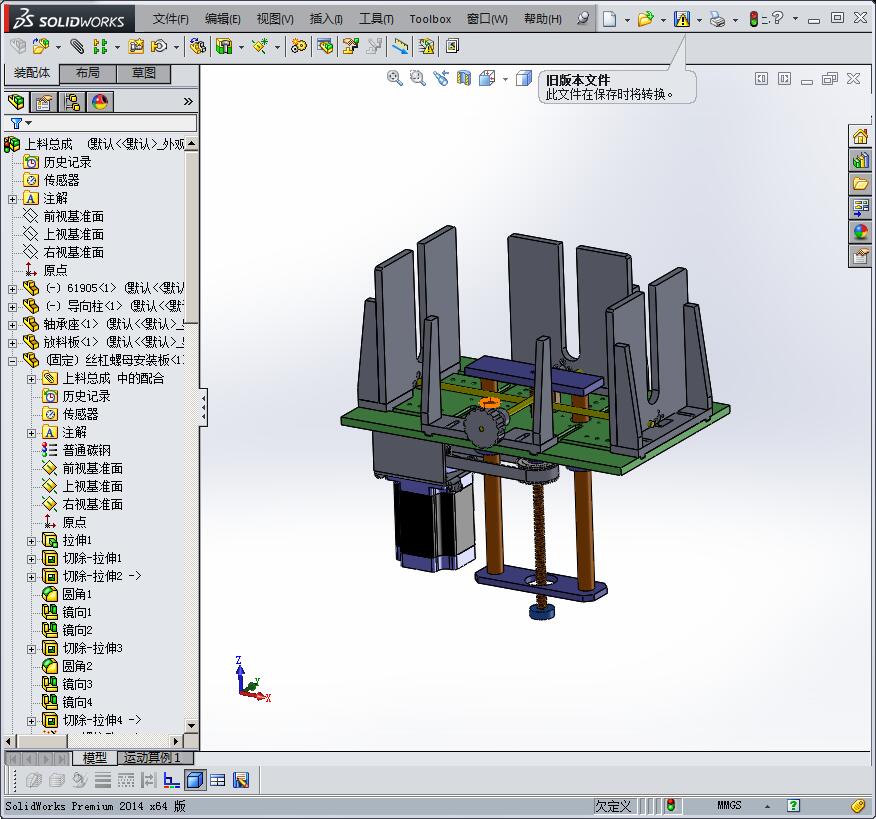Click the Zoom to Area icon

(x=417, y=78)
